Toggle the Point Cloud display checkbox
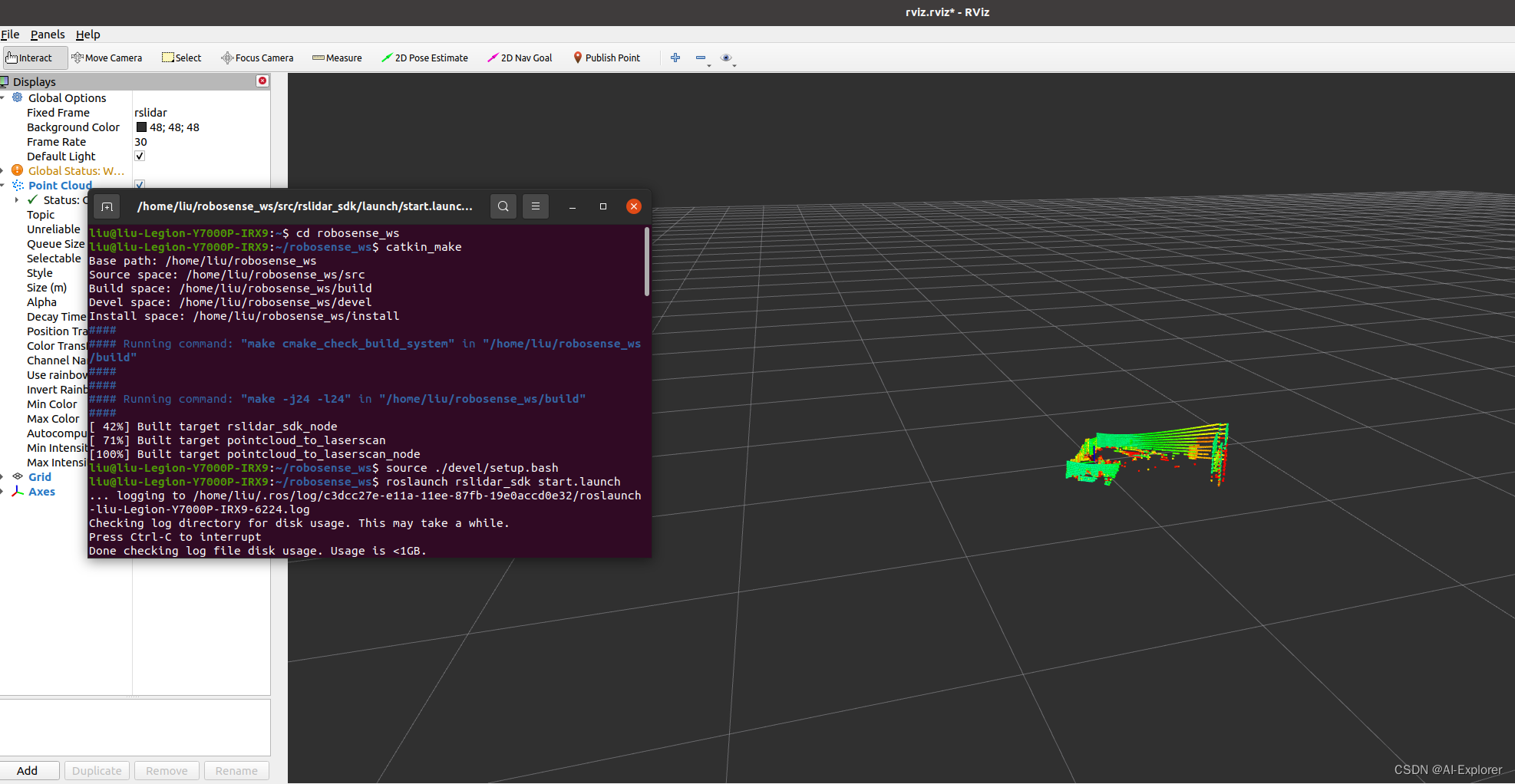The height and width of the screenshot is (784, 1515). 140,184
